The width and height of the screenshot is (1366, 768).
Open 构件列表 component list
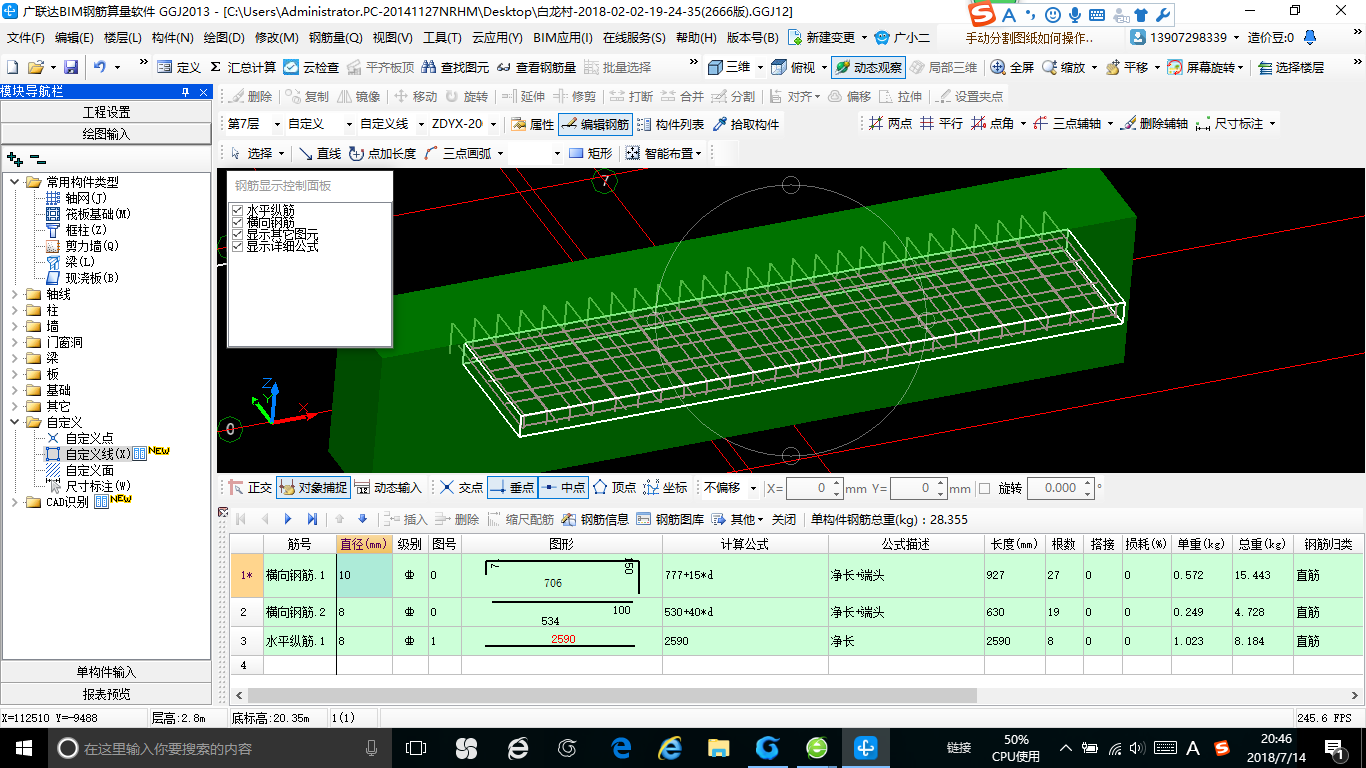[671, 124]
